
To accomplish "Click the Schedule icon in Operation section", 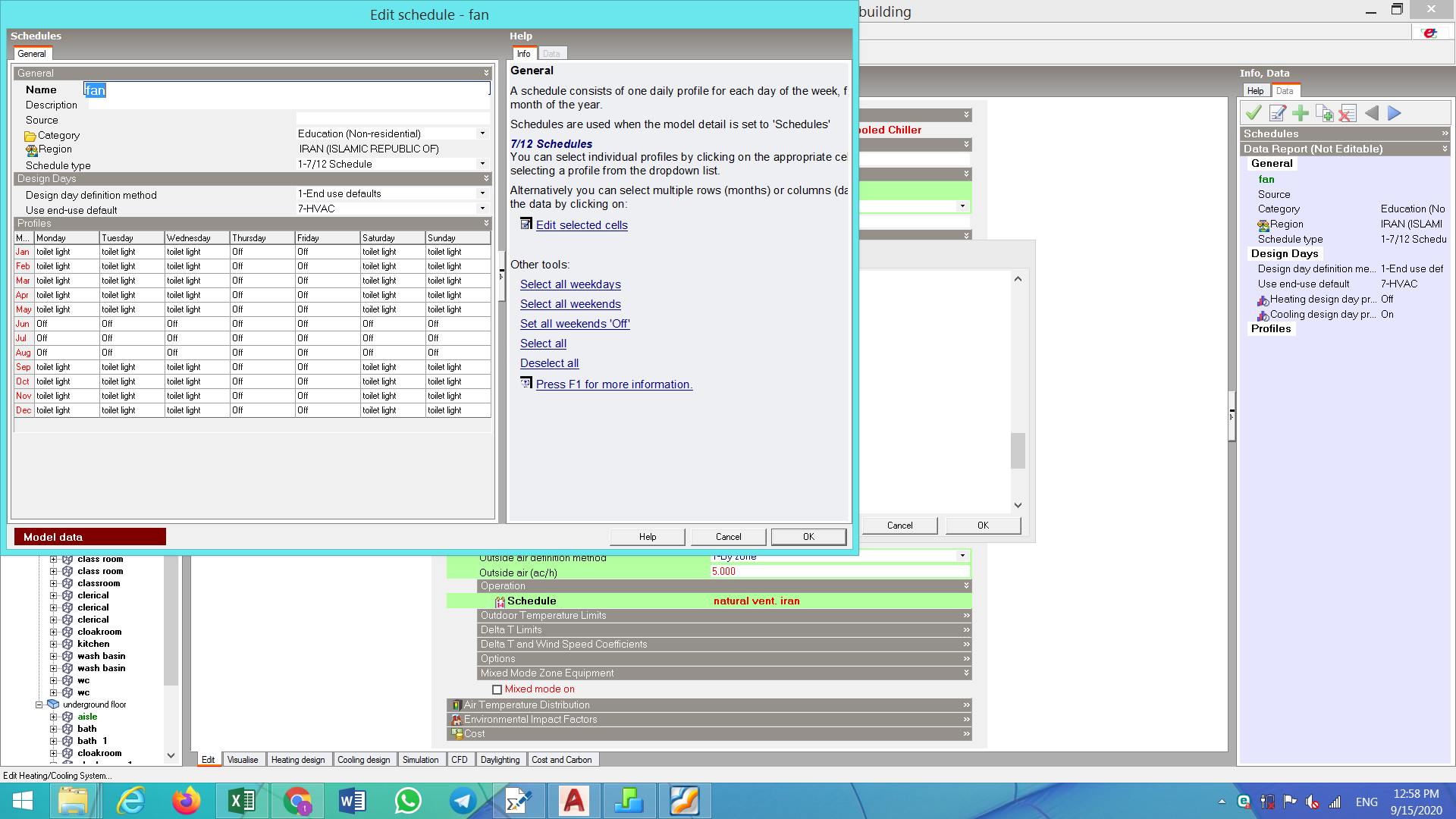I will coord(500,601).
